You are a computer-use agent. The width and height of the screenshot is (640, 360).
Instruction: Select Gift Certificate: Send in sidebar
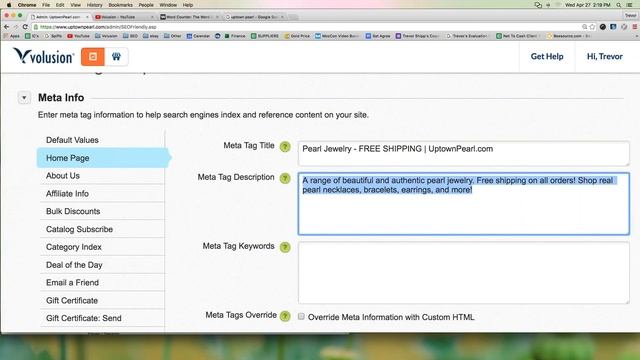pos(102,318)
